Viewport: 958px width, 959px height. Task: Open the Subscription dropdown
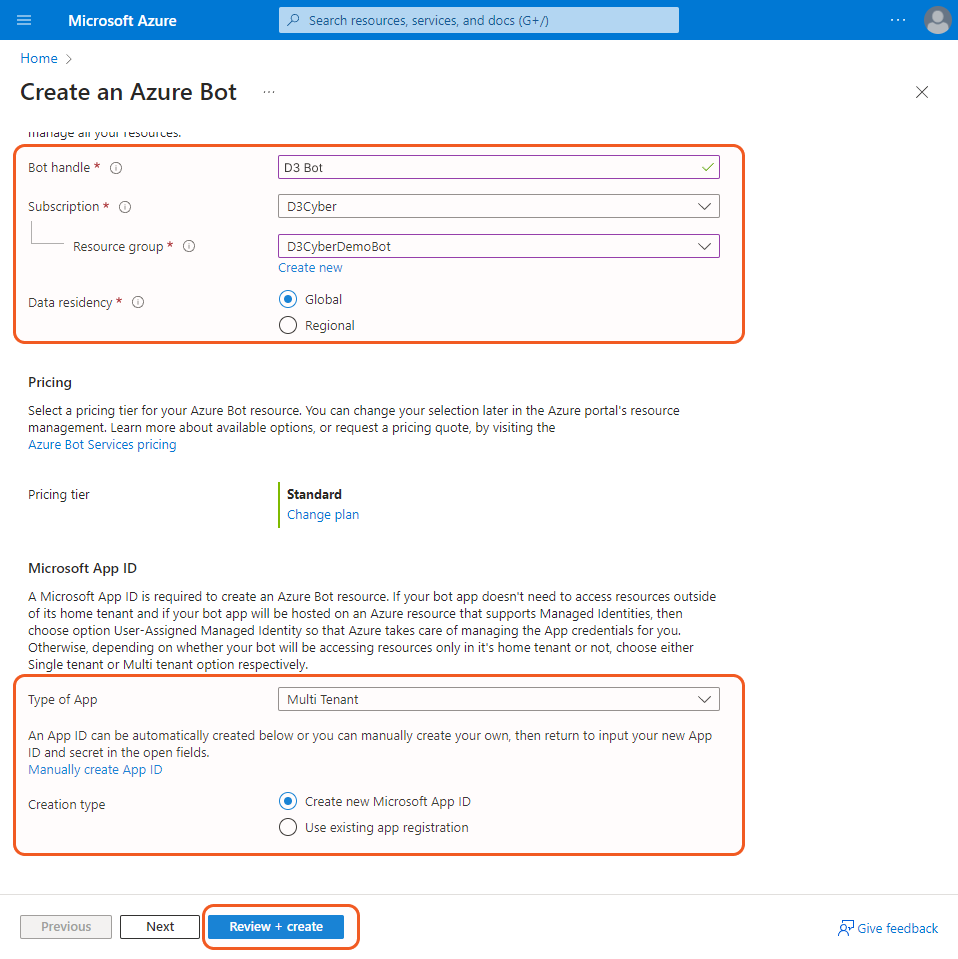(499, 207)
